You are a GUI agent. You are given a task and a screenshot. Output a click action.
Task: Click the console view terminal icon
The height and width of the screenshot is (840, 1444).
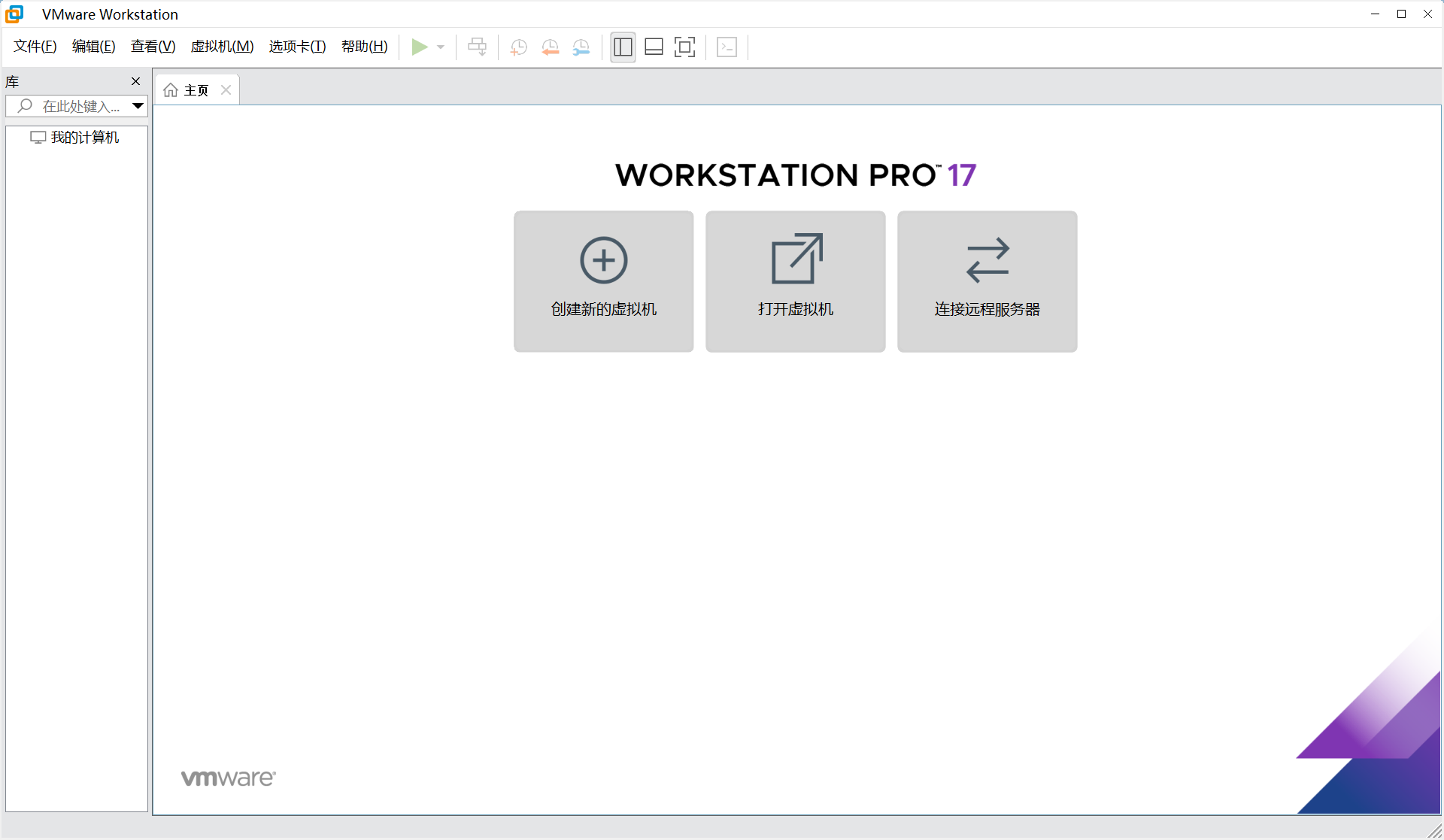coord(727,47)
